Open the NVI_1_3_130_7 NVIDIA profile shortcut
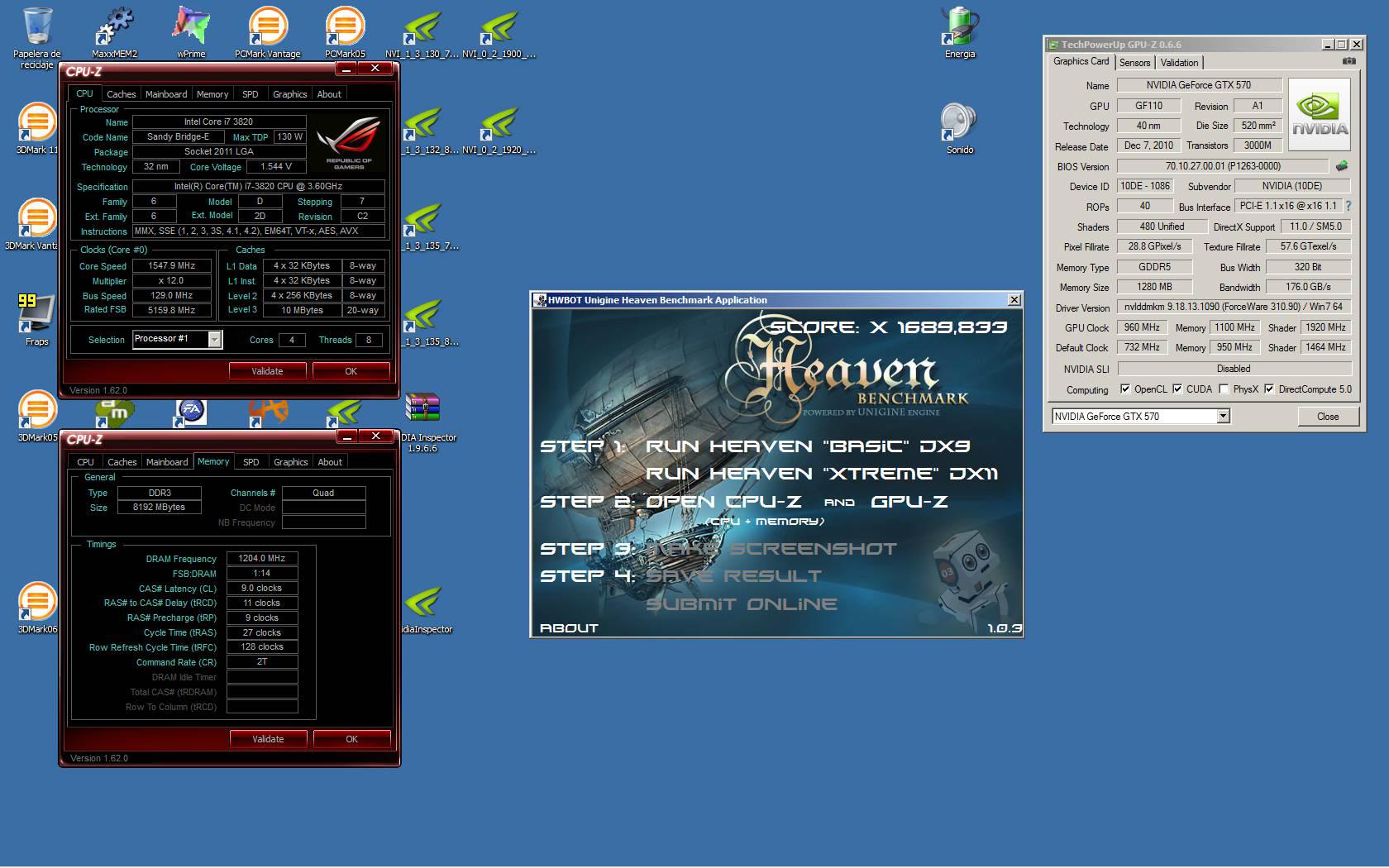The width and height of the screenshot is (1389, 868). tap(422, 33)
